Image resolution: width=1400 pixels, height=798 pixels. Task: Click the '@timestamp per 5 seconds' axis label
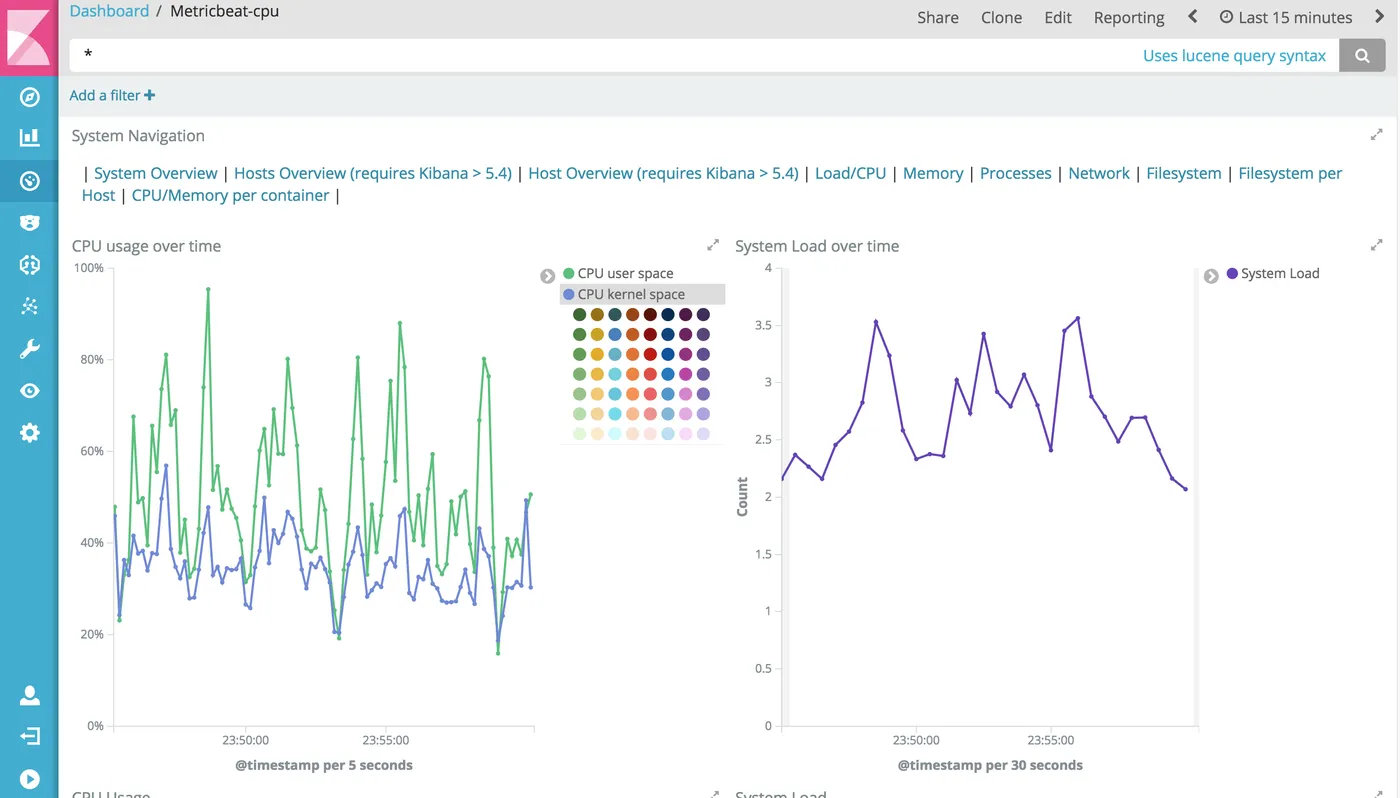coord(324,765)
